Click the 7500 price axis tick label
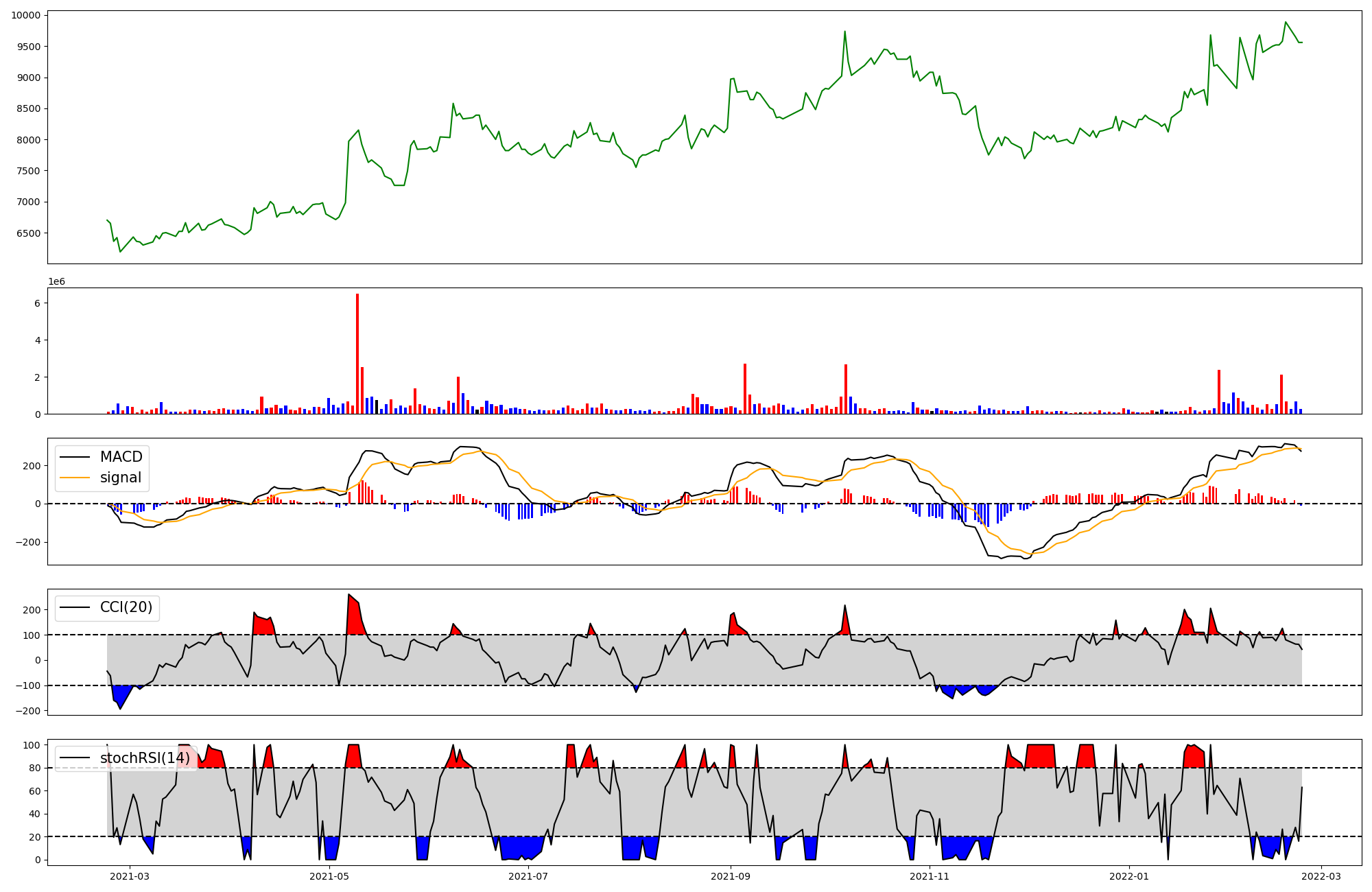Image resolution: width=1372 pixels, height=892 pixels. (28, 171)
